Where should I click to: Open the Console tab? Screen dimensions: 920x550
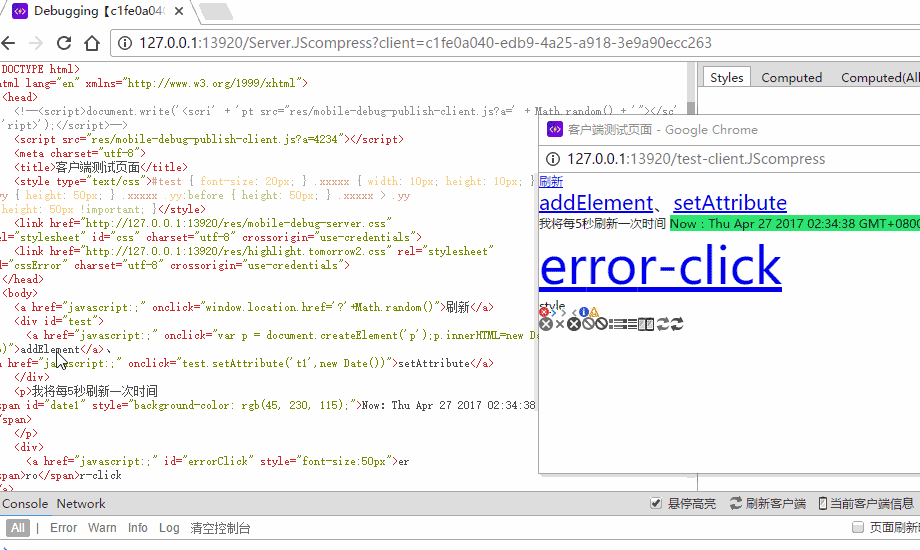click(25, 504)
